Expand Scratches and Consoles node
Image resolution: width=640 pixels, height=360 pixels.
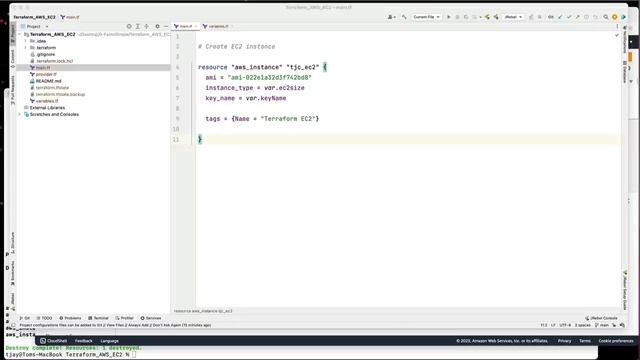tap(20, 114)
